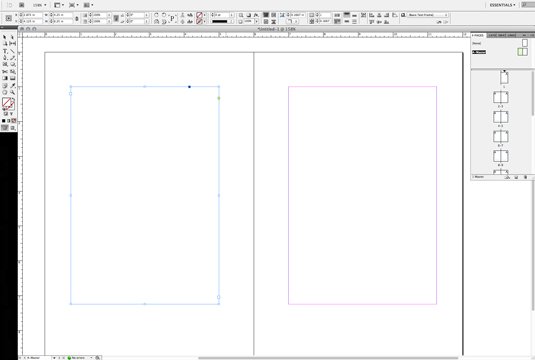Select the Pencil tool

(x=12, y=58)
